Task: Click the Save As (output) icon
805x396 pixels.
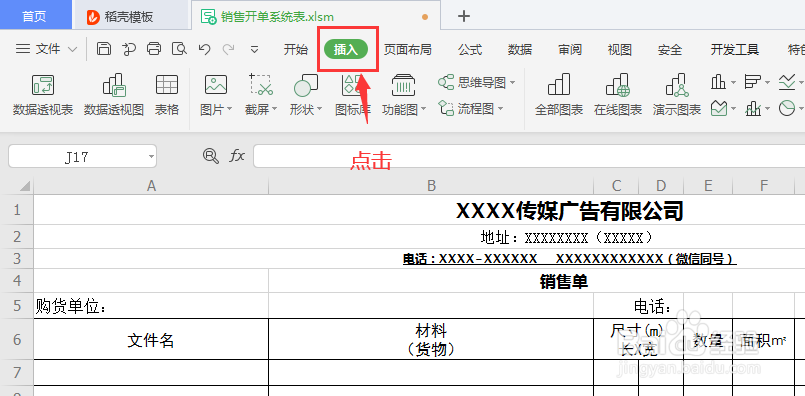Action: tap(129, 49)
